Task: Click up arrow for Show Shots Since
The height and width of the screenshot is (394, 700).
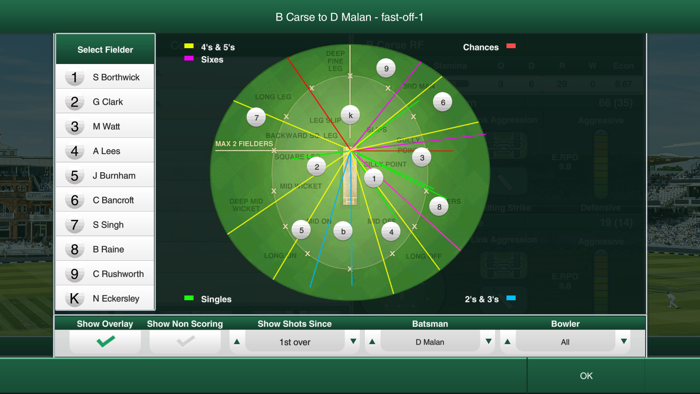Action: tap(237, 342)
